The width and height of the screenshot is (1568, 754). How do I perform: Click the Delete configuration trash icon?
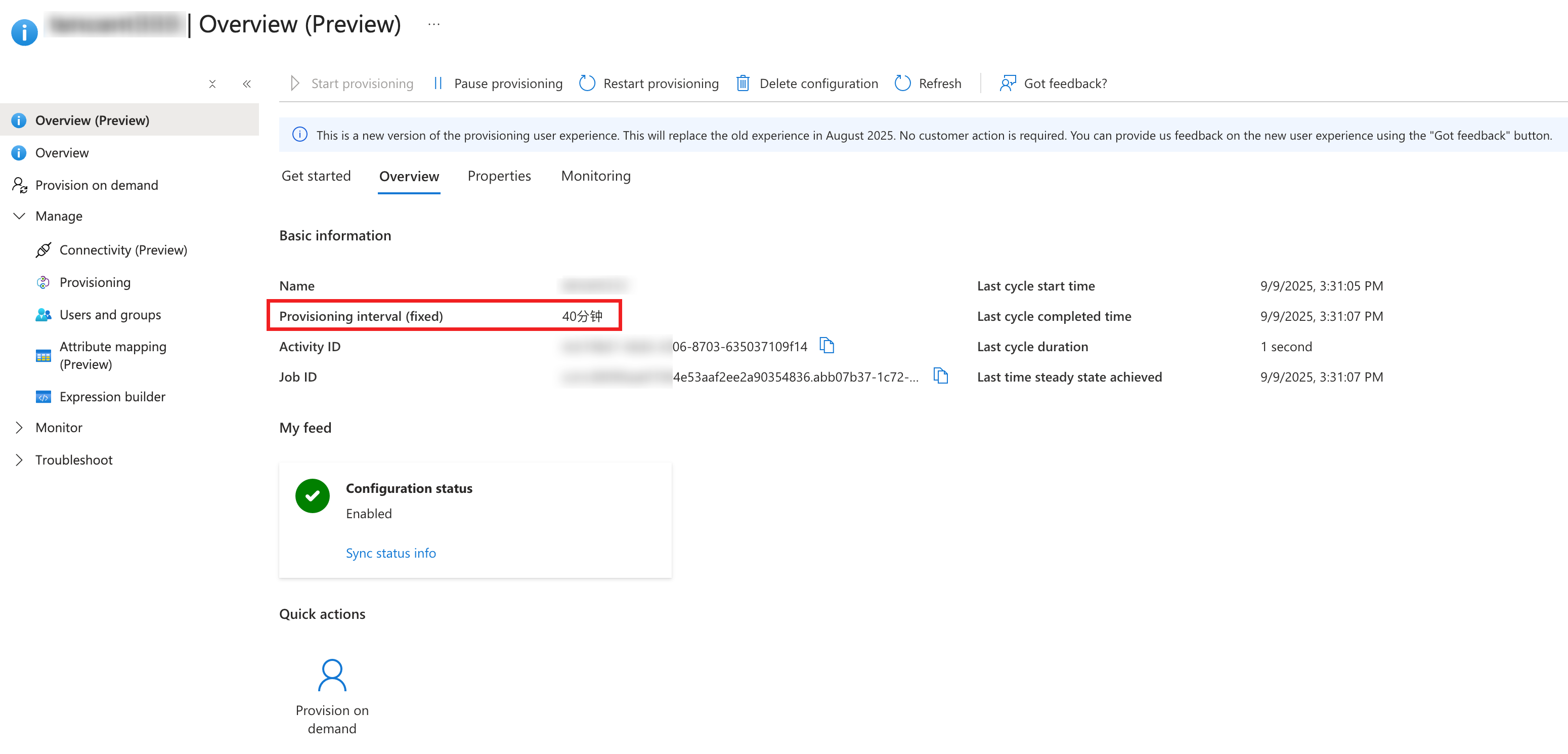coord(743,83)
